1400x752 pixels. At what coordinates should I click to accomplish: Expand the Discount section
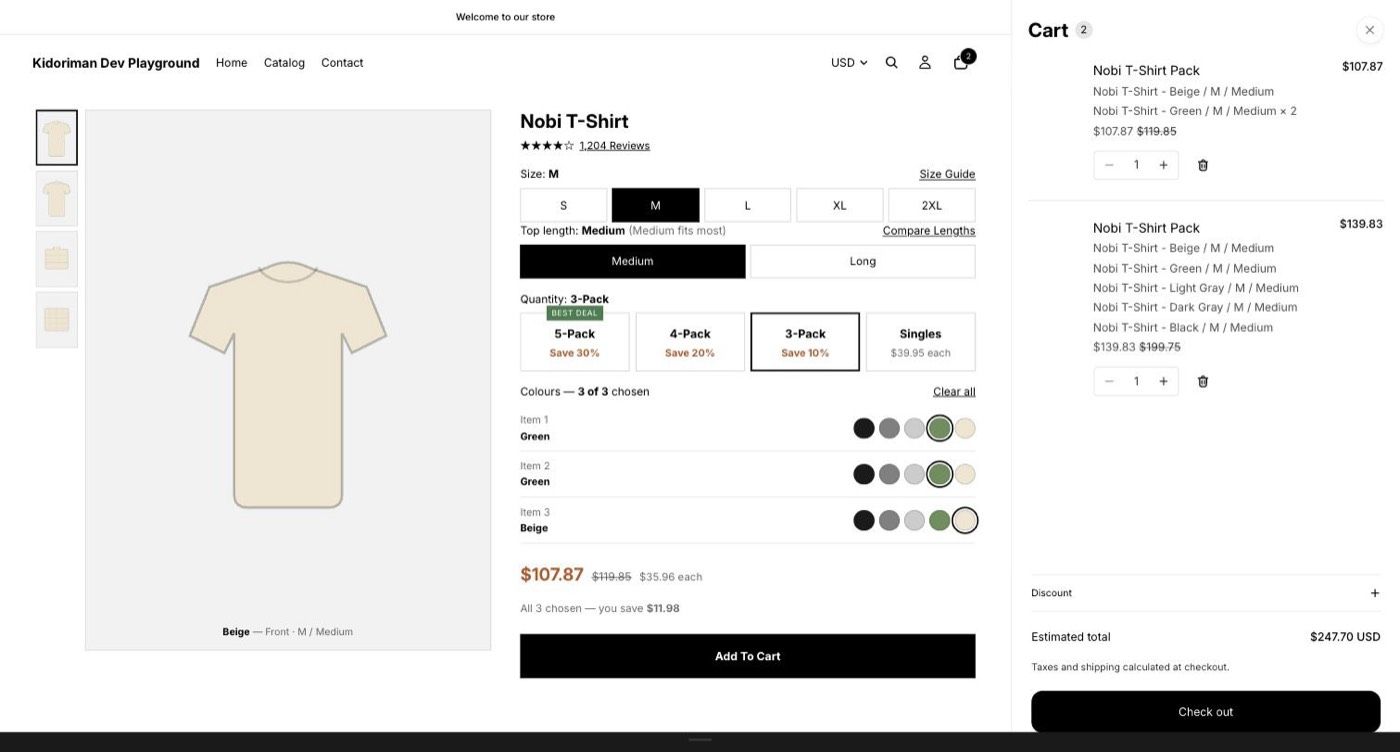pos(1205,593)
